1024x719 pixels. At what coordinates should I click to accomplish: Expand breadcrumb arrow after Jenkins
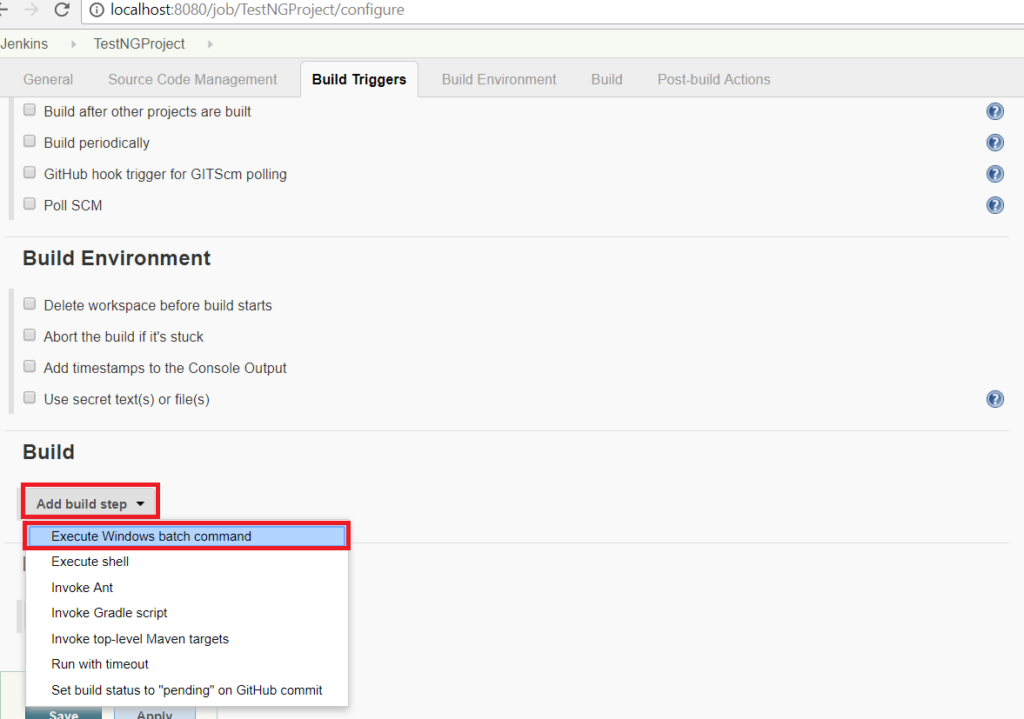tap(72, 44)
